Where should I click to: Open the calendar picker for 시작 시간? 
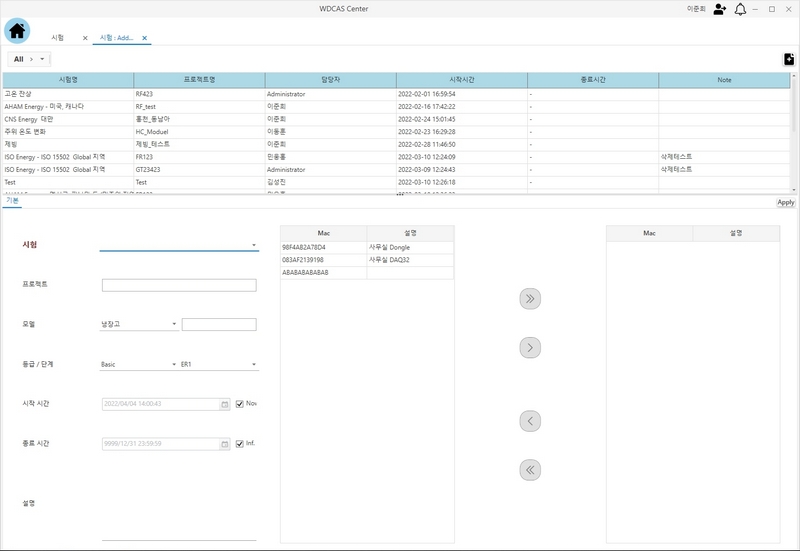pyautogui.click(x=224, y=405)
